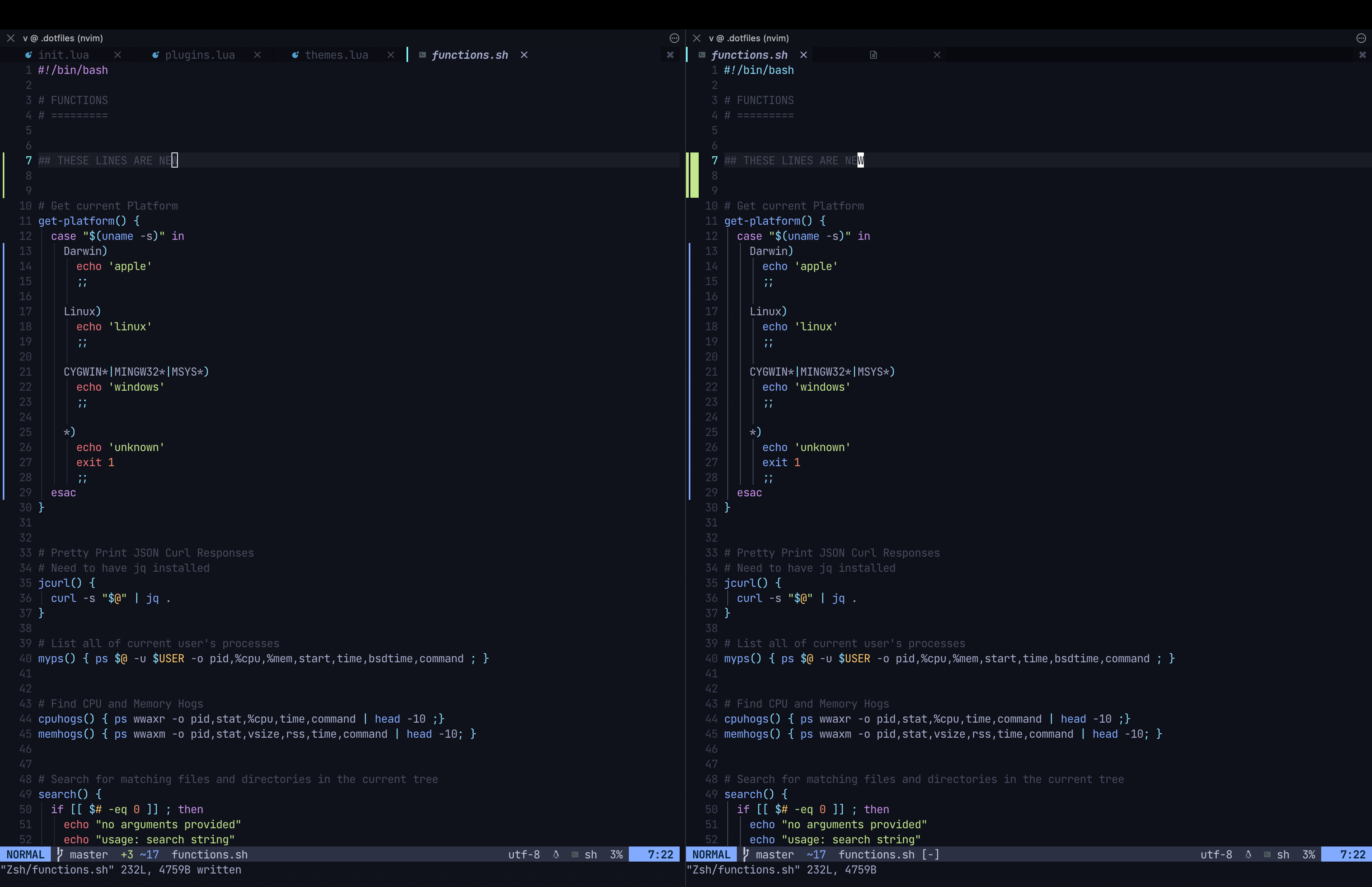This screenshot has width=1372, height=887.
Task: Click the terminal icon on the left pane's functions.sh tab
Action: point(422,55)
